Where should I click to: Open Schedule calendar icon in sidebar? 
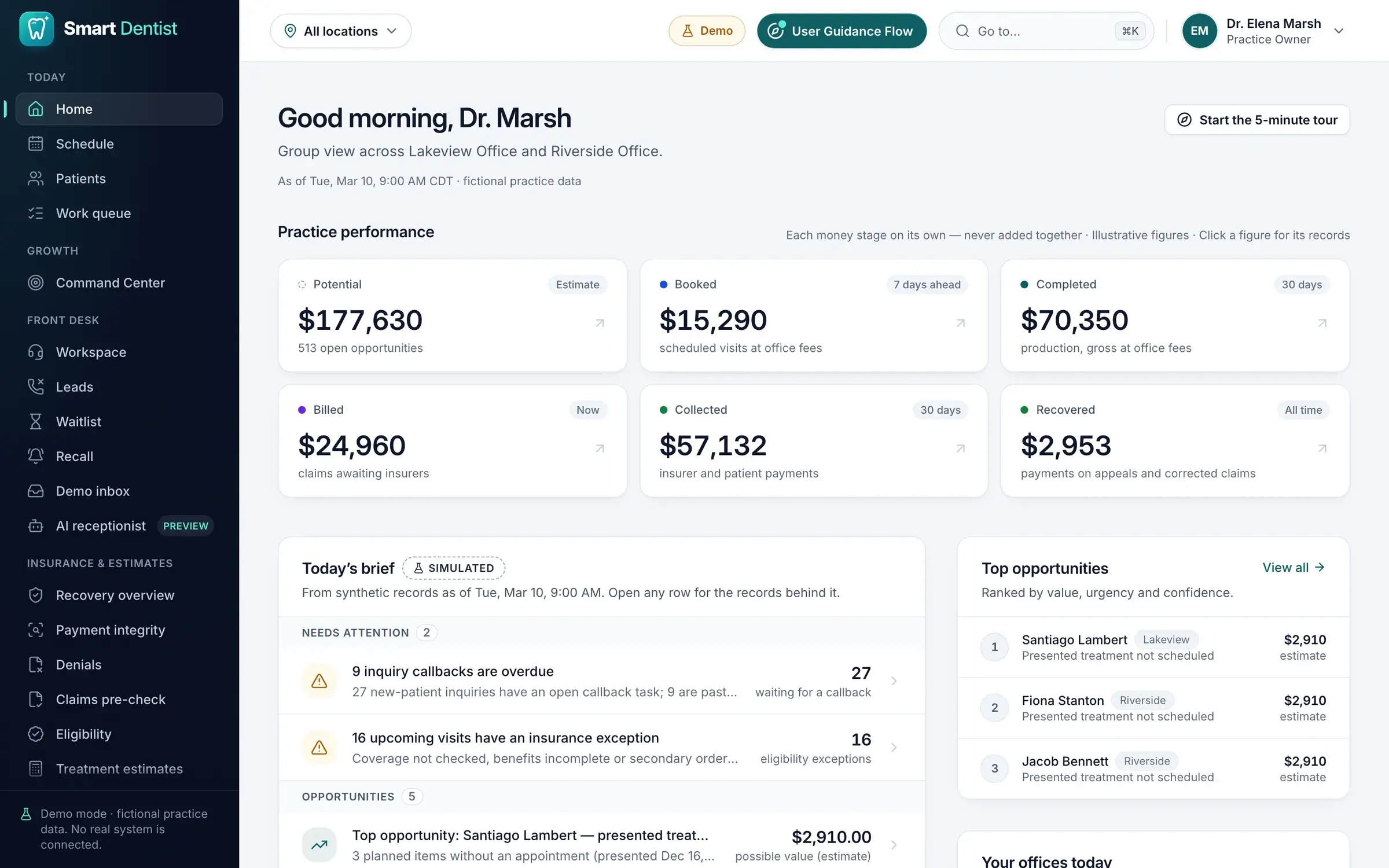[36, 144]
